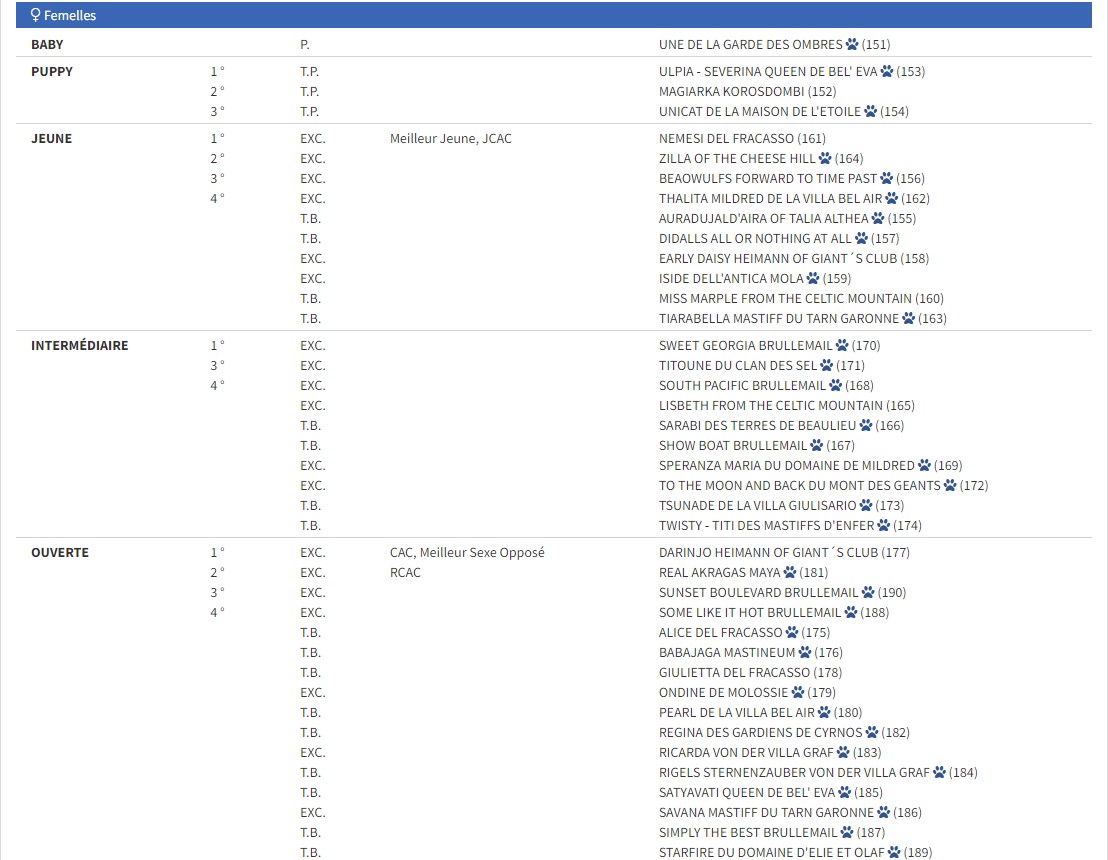Click paw icon after THALITA MILDRED DE LA VILLA BEL AIR
This screenshot has height=860, width=1108.
point(892,199)
